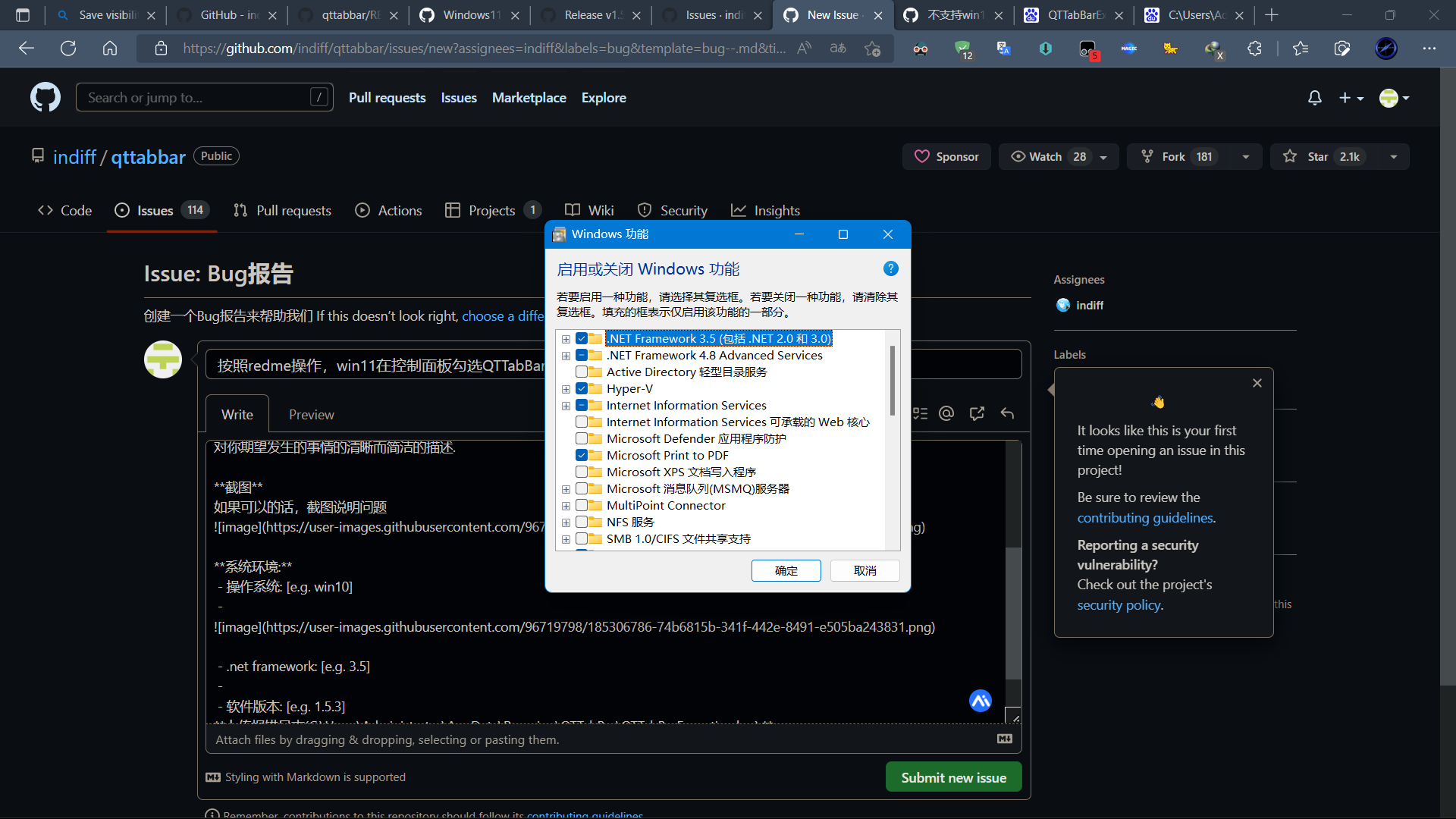Click the Markdown icon in the attach bar

pyautogui.click(x=1004, y=739)
